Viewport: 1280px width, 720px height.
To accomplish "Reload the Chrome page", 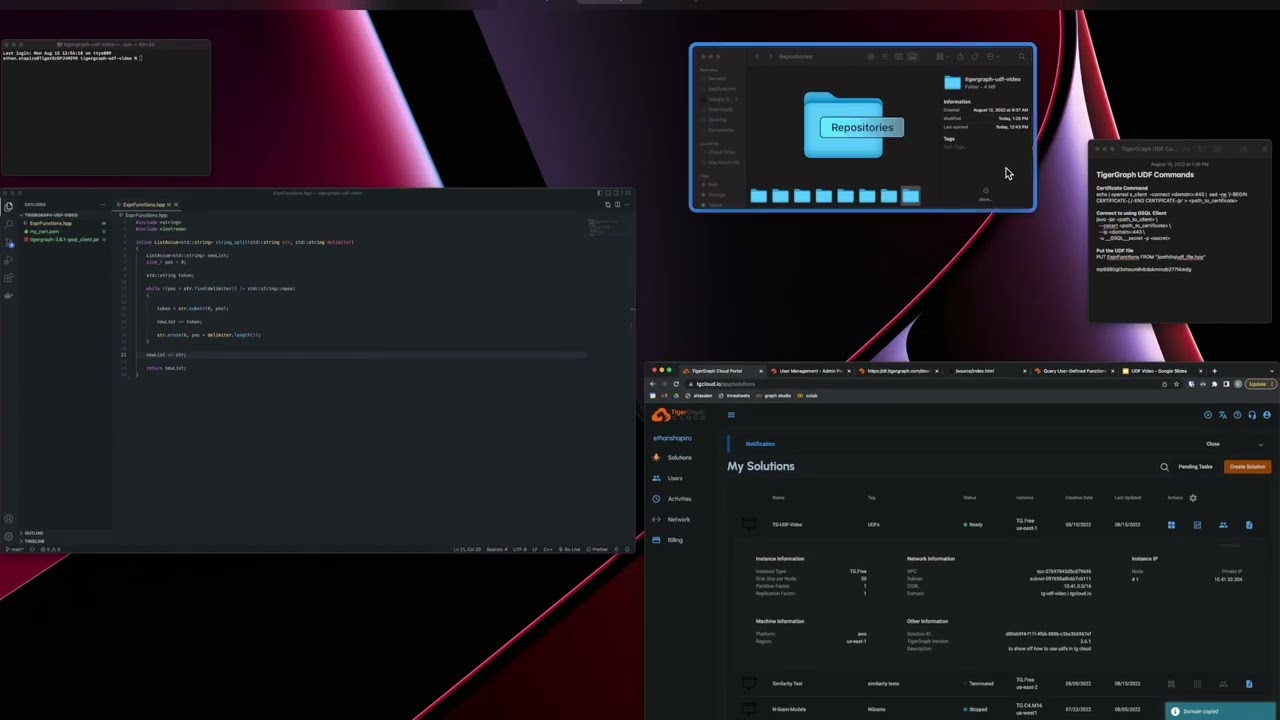I will 676,384.
